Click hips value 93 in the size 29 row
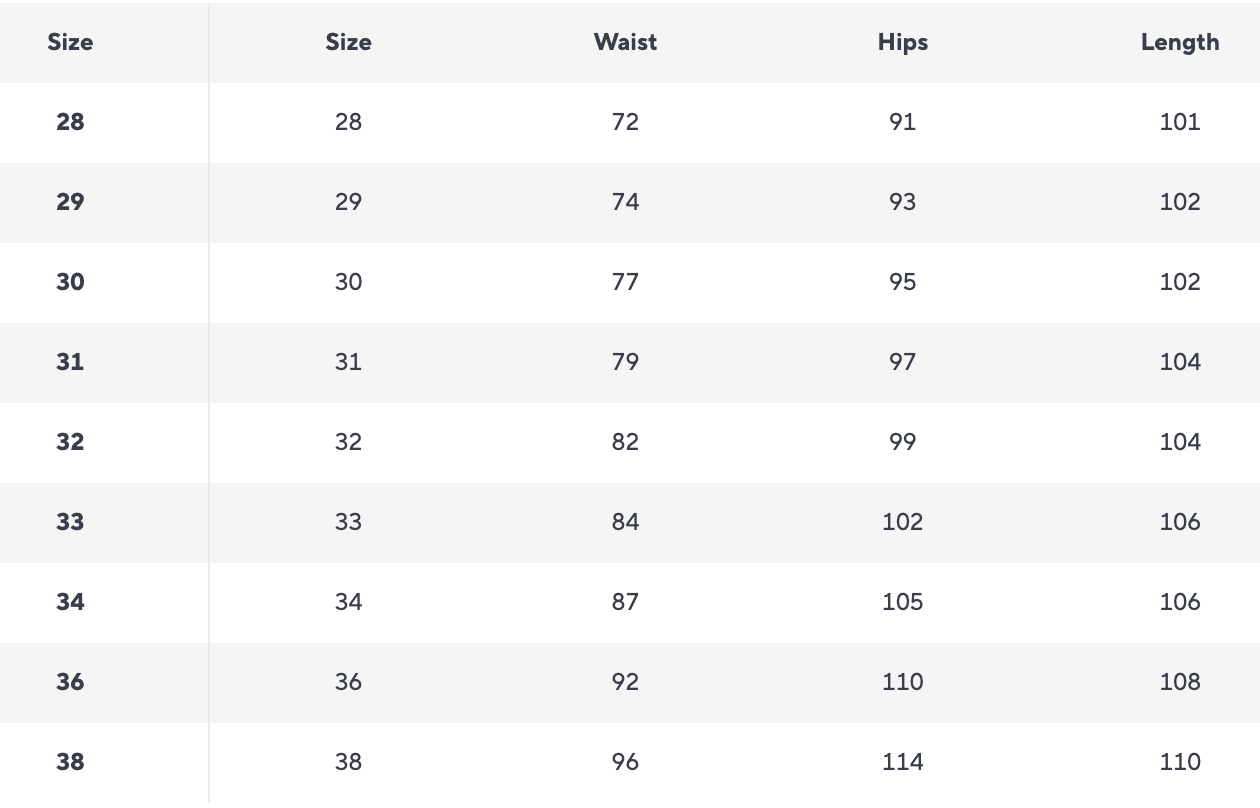The image size is (1260, 808). click(x=902, y=202)
